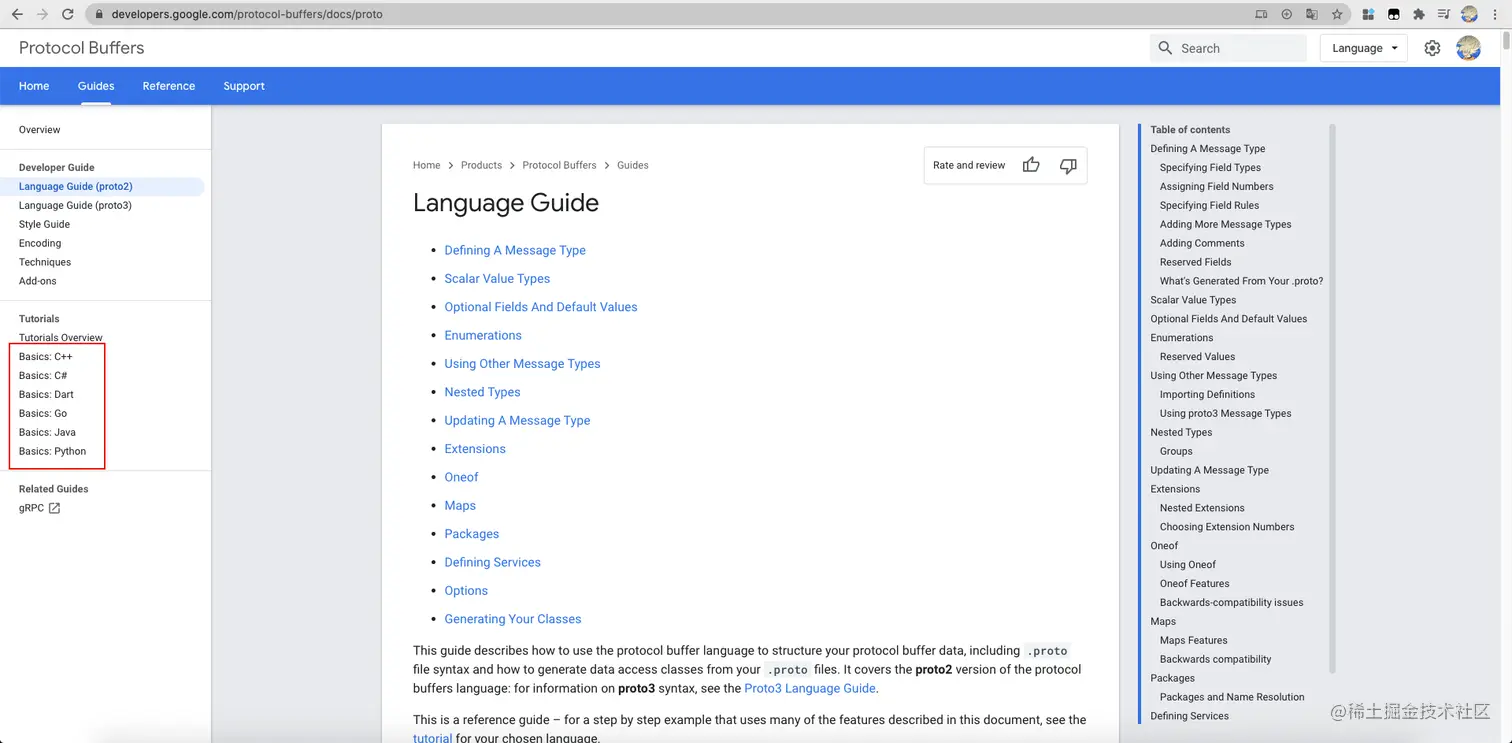Image resolution: width=1512 pixels, height=743 pixels.
Task: Open Basics: Python tutorial
Action: (x=53, y=452)
